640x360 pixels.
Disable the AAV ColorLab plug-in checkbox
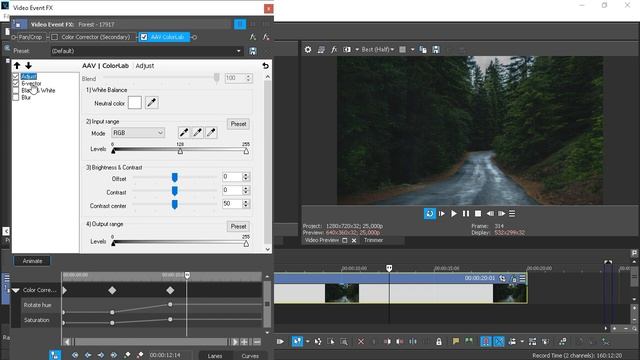coord(144,37)
